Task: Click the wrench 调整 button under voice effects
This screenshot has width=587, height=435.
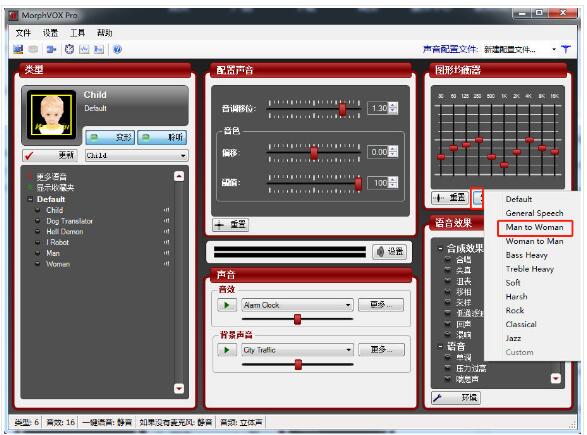Action: tap(456, 398)
